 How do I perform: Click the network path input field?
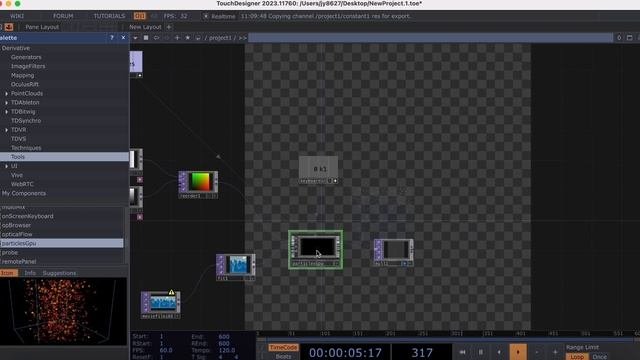pyautogui.click(x=431, y=38)
